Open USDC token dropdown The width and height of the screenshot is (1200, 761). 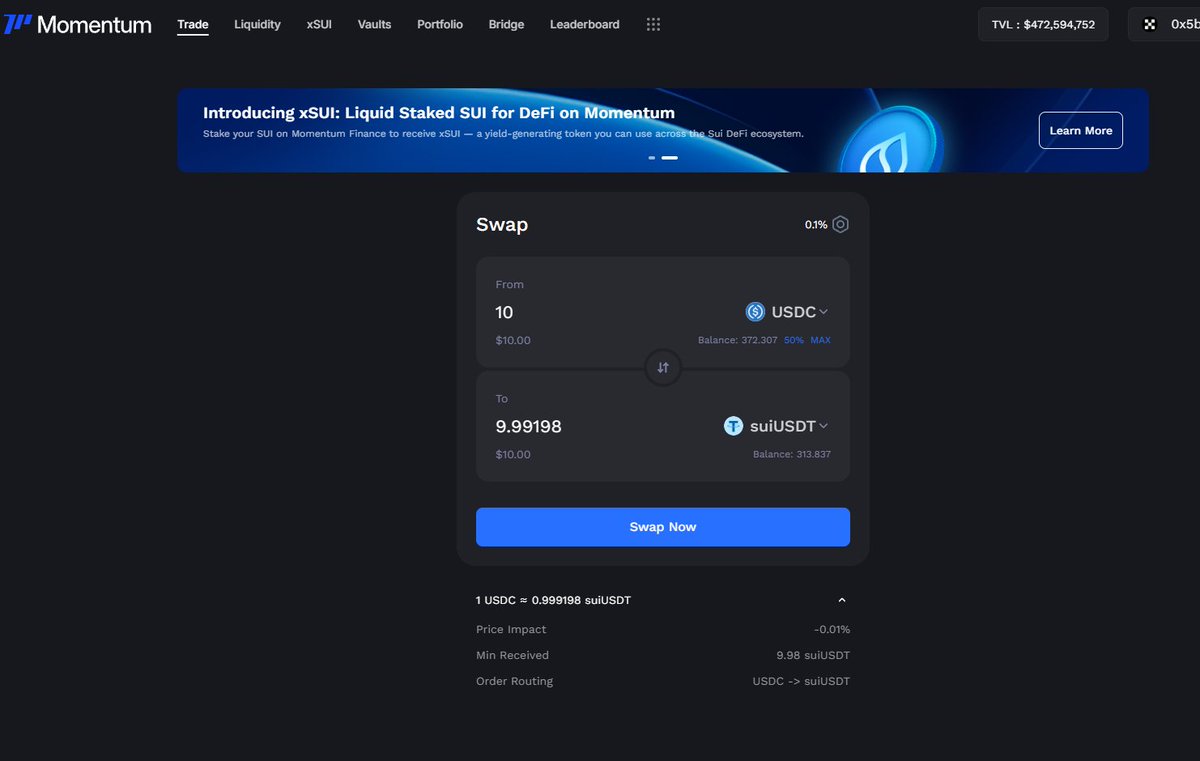pos(787,312)
